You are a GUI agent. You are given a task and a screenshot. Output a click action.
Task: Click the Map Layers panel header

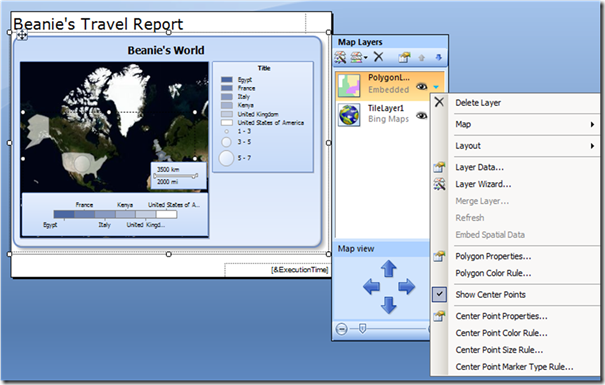coord(390,42)
